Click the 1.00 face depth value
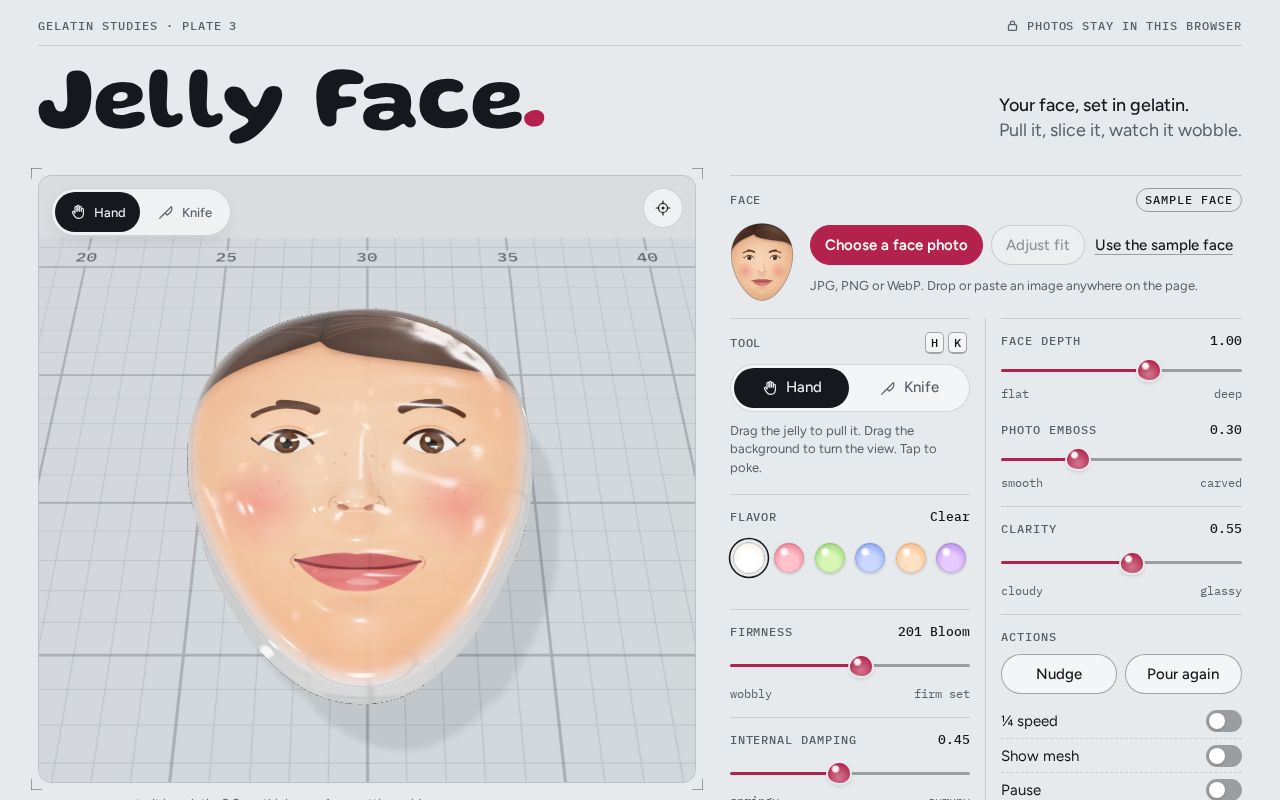The width and height of the screenshot is (1280, 800). click(1226, 341)
